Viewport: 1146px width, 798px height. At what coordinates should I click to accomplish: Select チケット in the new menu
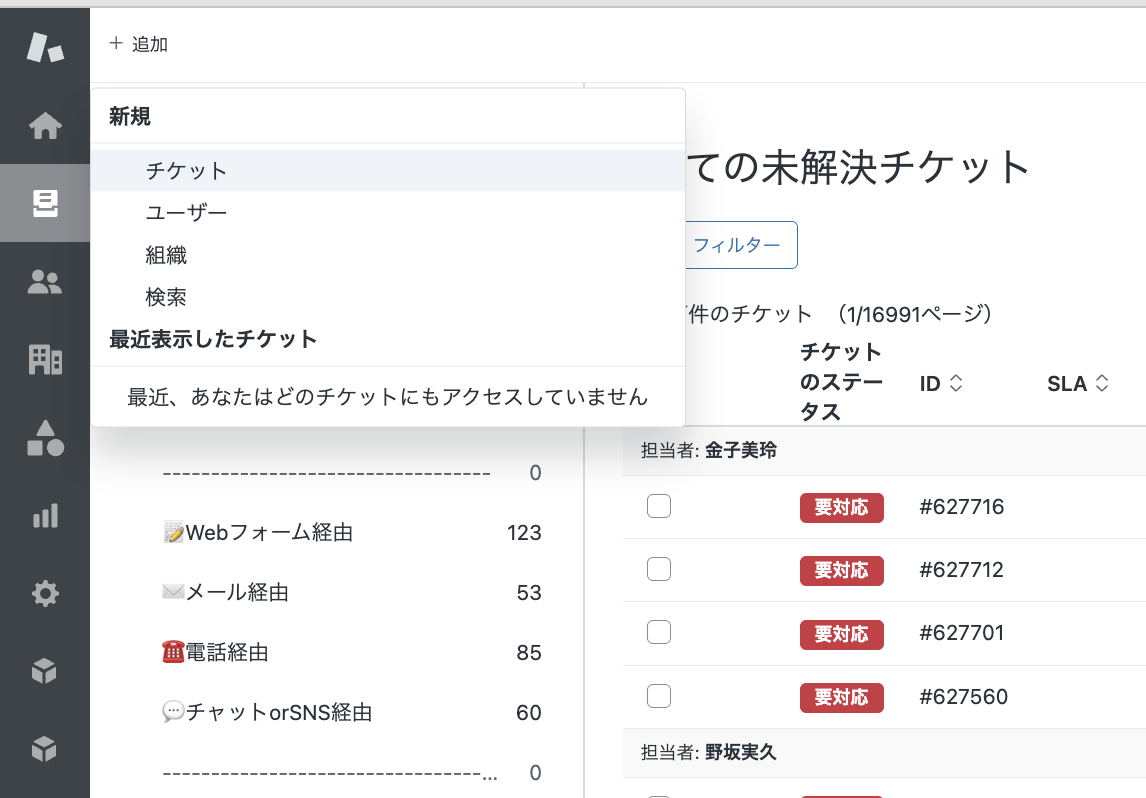pos(388,170)
